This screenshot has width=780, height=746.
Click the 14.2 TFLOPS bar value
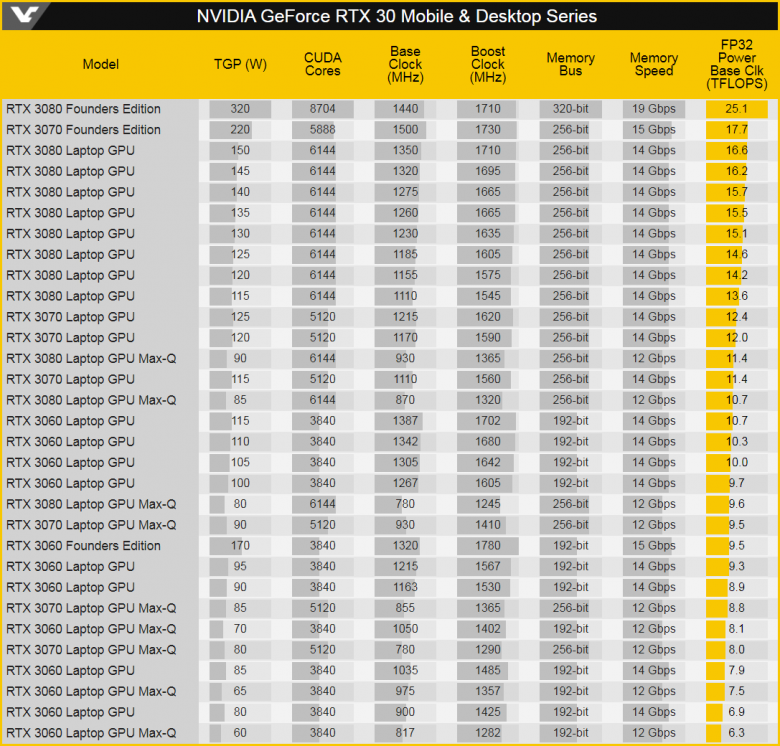pos(737,275)
